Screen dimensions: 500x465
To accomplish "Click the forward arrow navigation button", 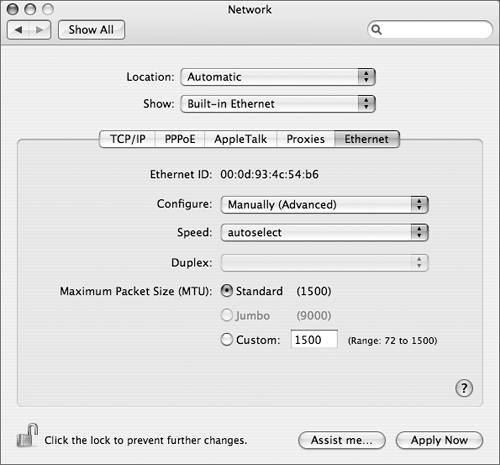I will click(x=40, y=30).
